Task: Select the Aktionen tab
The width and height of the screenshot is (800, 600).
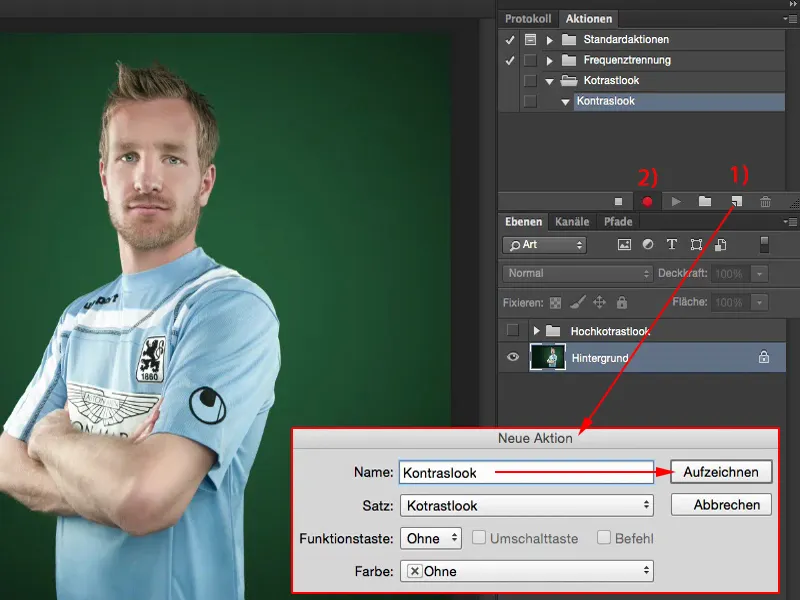Action: click(588, 19)
